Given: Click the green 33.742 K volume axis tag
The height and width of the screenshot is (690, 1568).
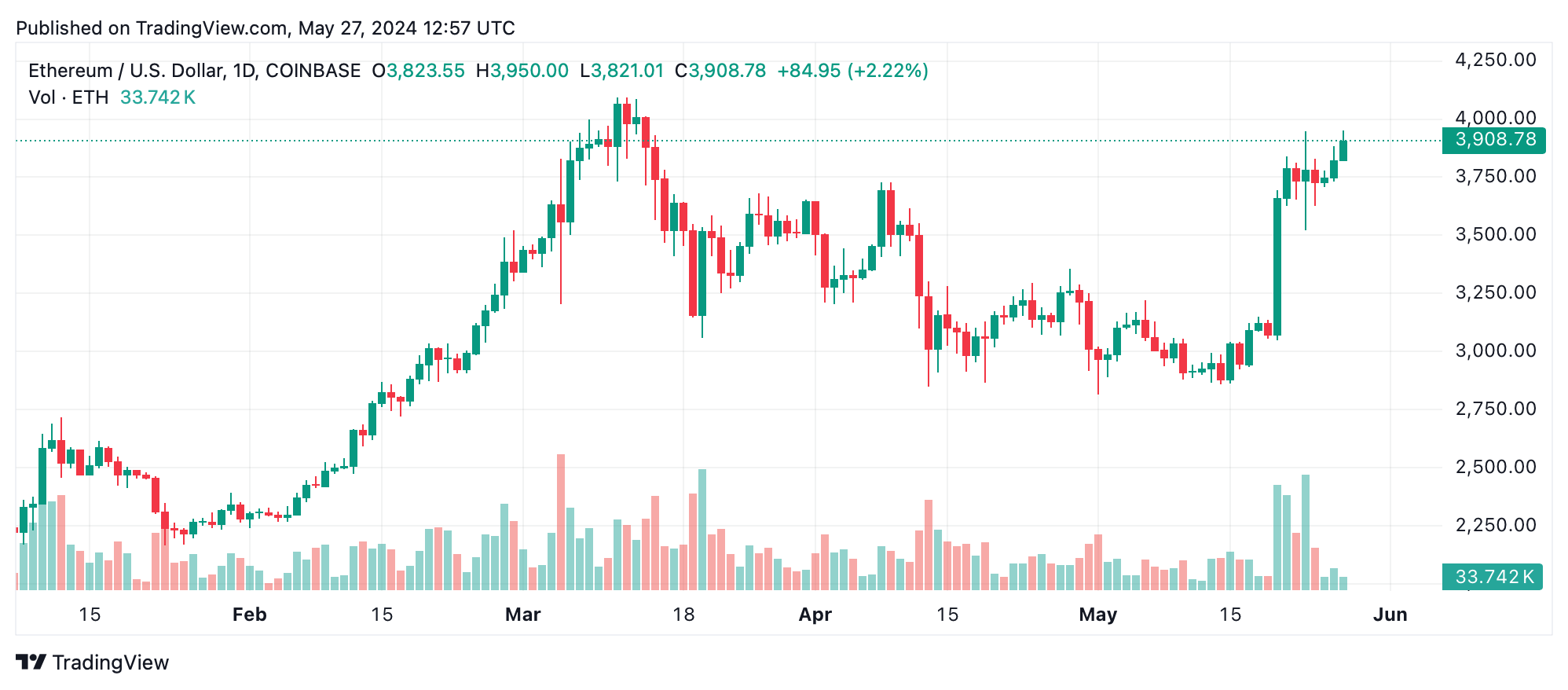Looking at the screenshot, I should pyautogui.click(x=1493, y=577).
